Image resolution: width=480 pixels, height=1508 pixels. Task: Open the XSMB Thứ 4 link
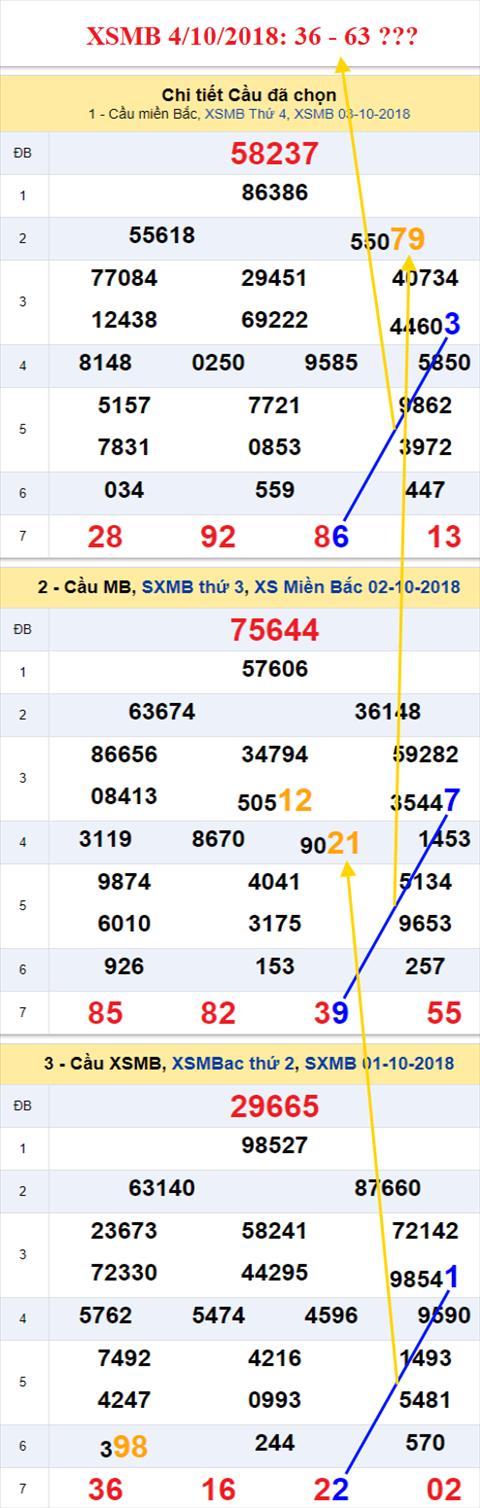click(245, 114)
